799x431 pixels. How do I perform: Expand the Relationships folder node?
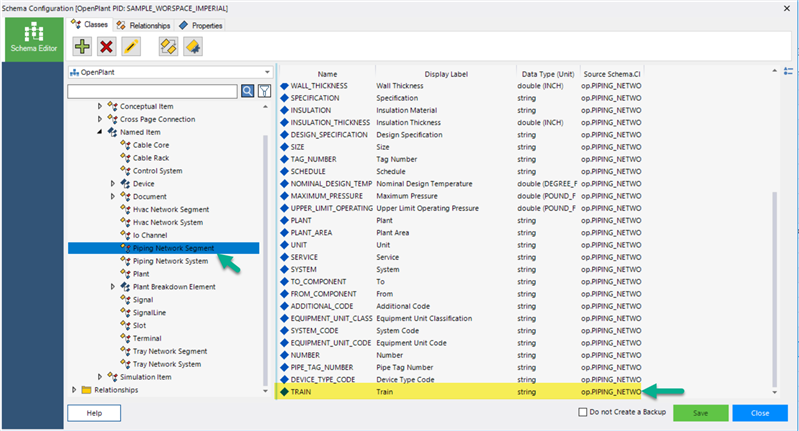pyautogui.click(x=74, y=390)
